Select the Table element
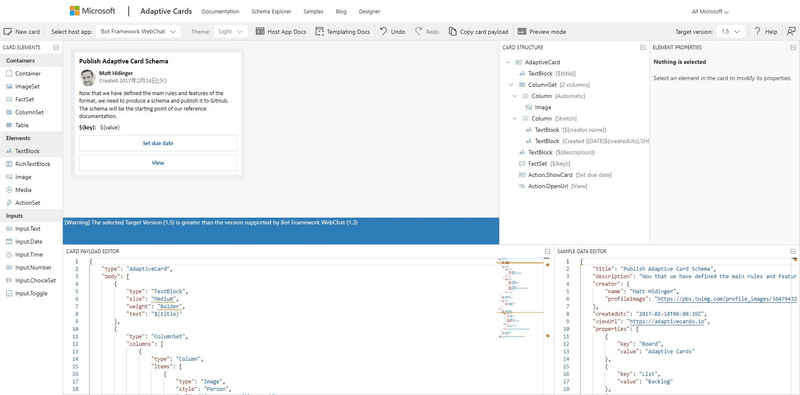Screen dimensions: 800x395 tap(31, 125)
